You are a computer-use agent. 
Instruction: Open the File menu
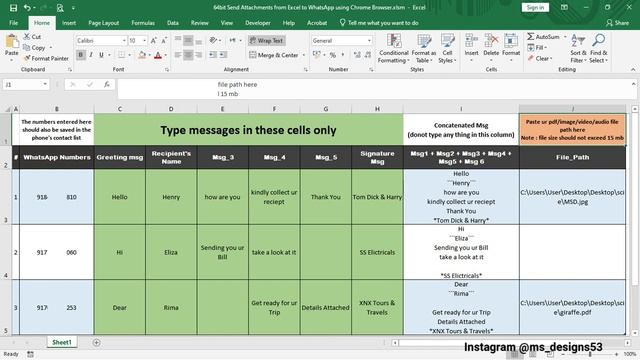click(13, 23)
